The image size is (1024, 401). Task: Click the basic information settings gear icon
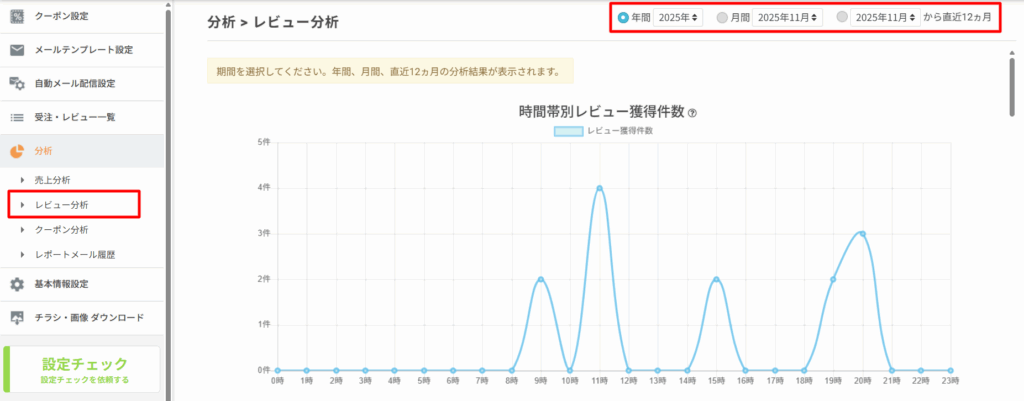click(17, 284)
